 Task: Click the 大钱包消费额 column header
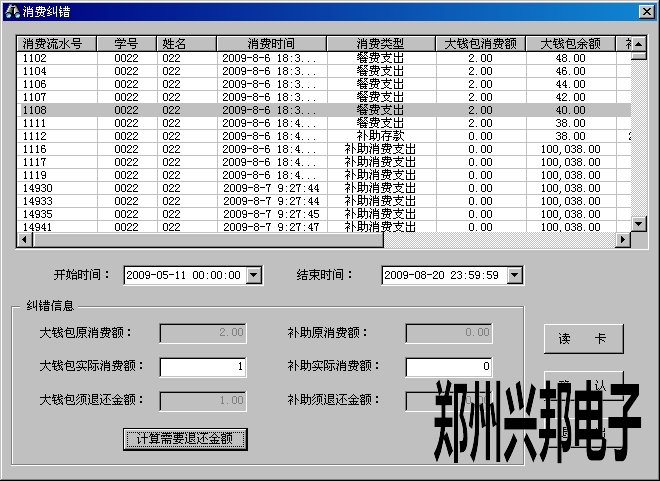479,44
